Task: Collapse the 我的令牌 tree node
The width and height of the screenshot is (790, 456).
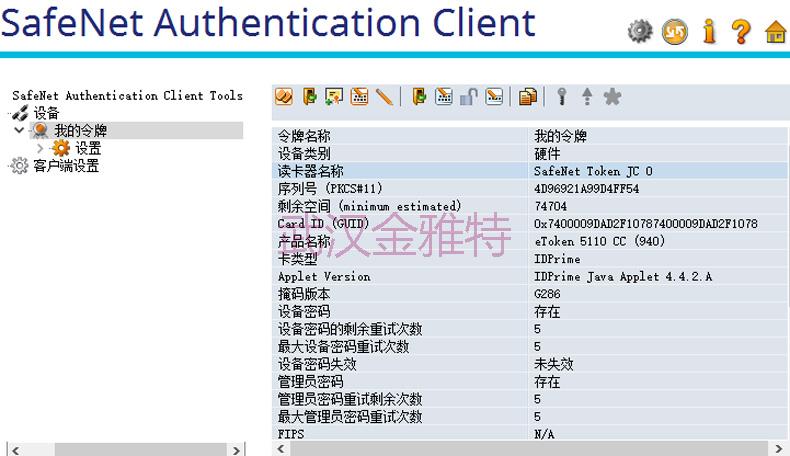Action: [19, 131]
